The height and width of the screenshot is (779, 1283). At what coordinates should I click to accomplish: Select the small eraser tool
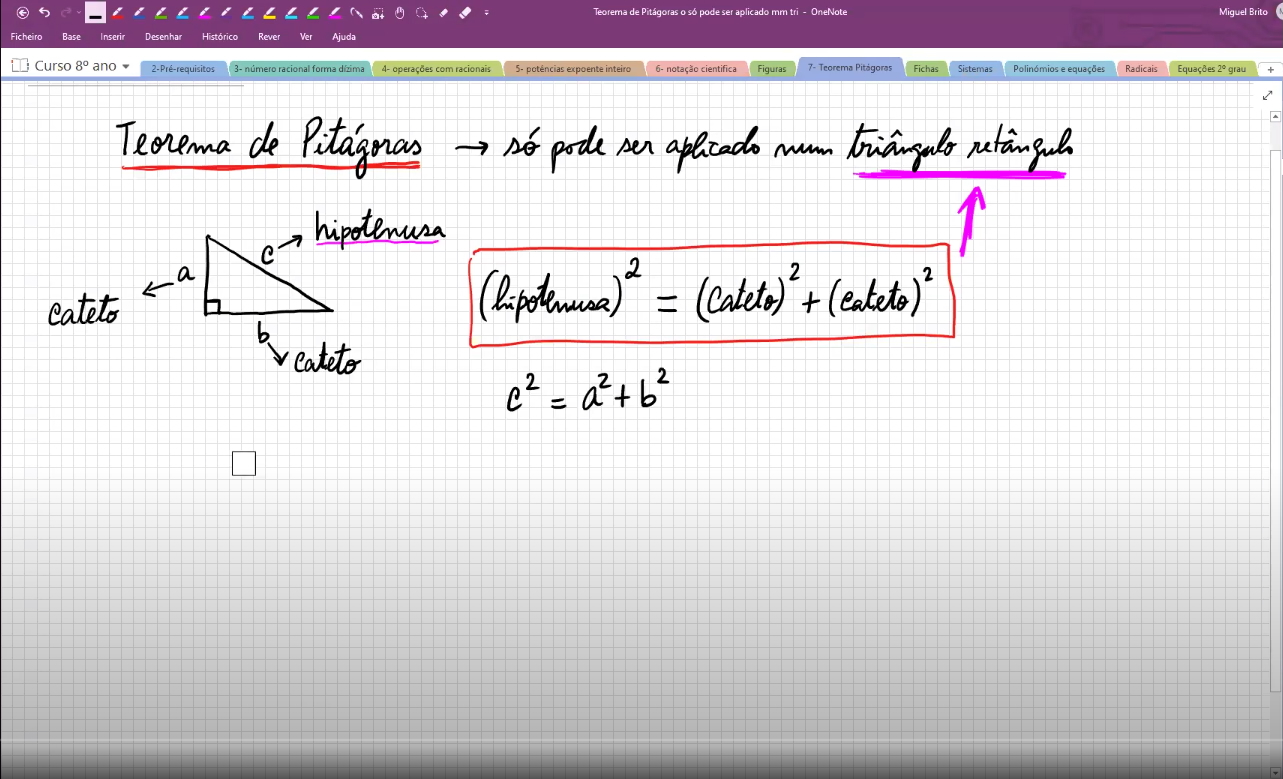pos(443,13)
